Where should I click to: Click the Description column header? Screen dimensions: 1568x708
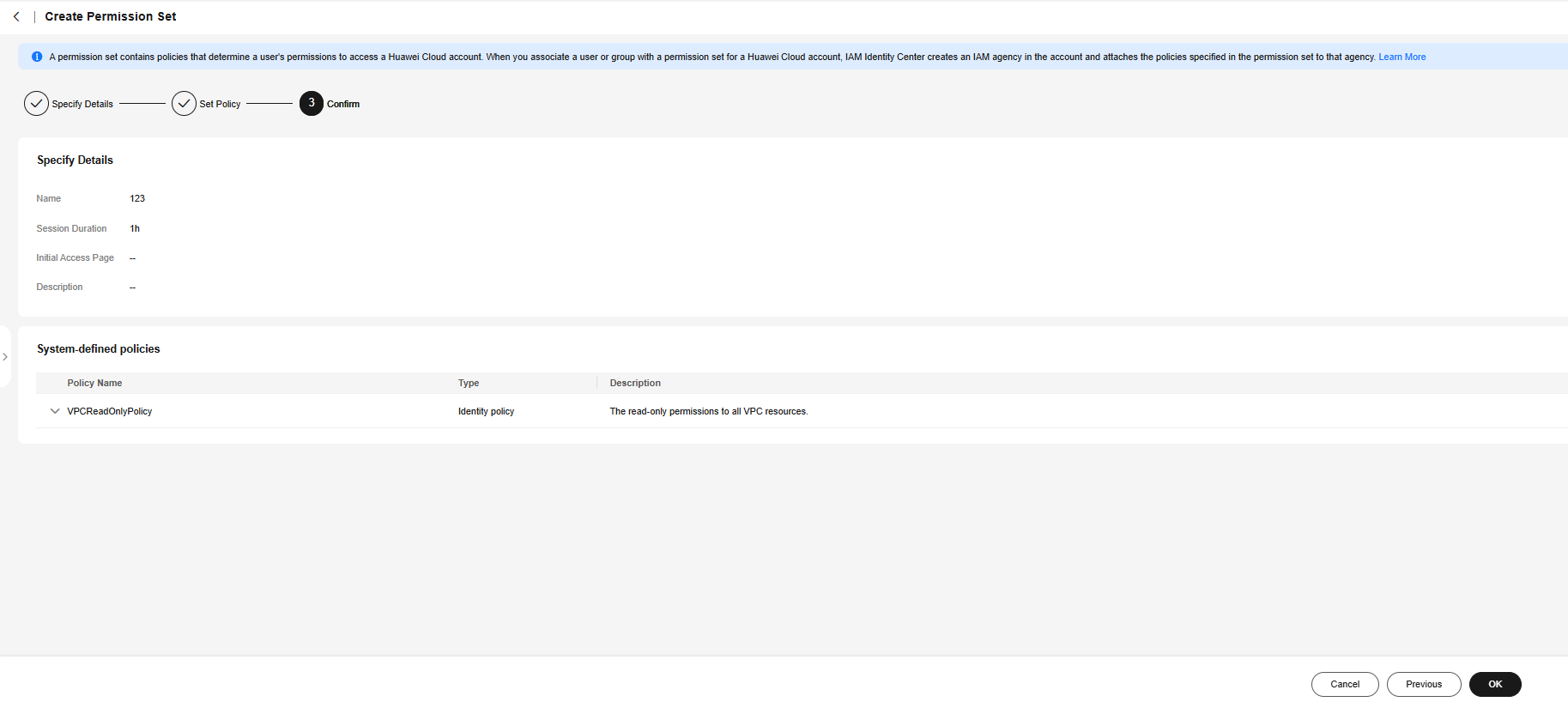635,383
